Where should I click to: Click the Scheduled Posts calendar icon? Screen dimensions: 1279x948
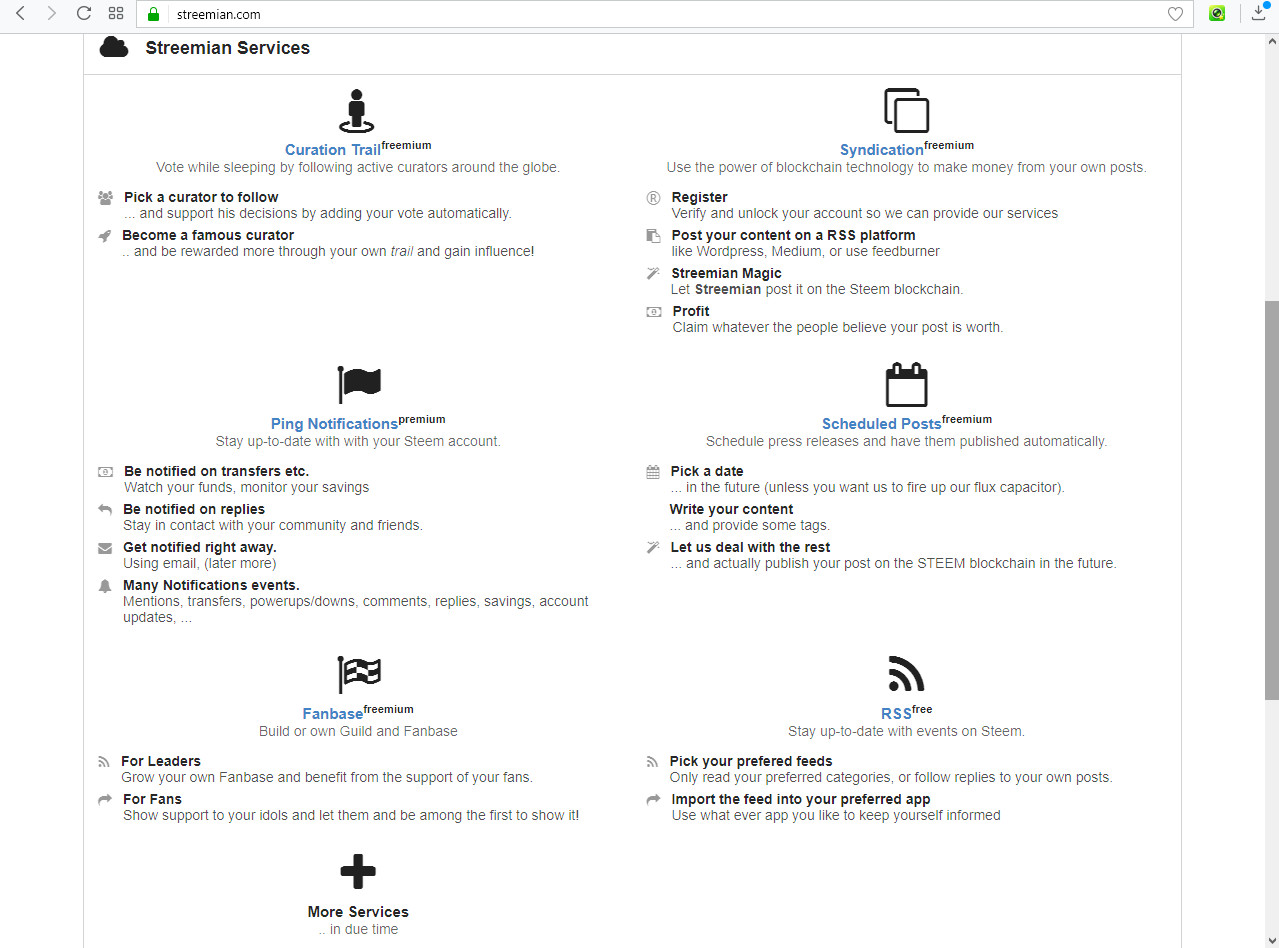[x=906, y=384]
